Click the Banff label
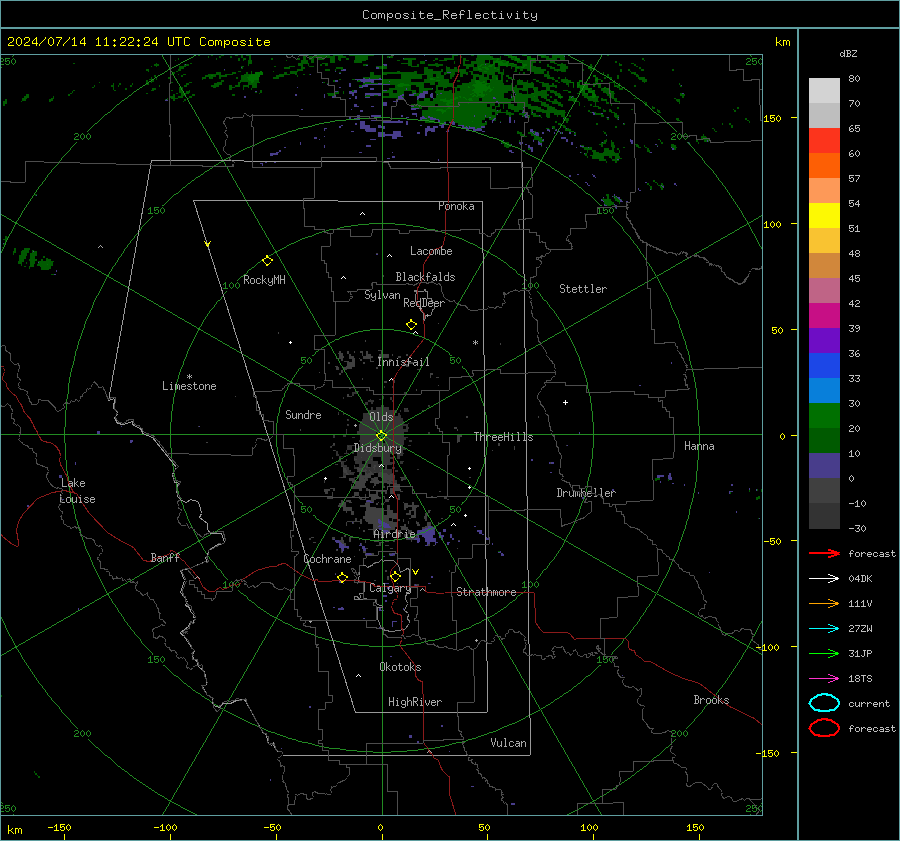Image resolution: width=900 pixels, height=841 pixels. [165, 558]
